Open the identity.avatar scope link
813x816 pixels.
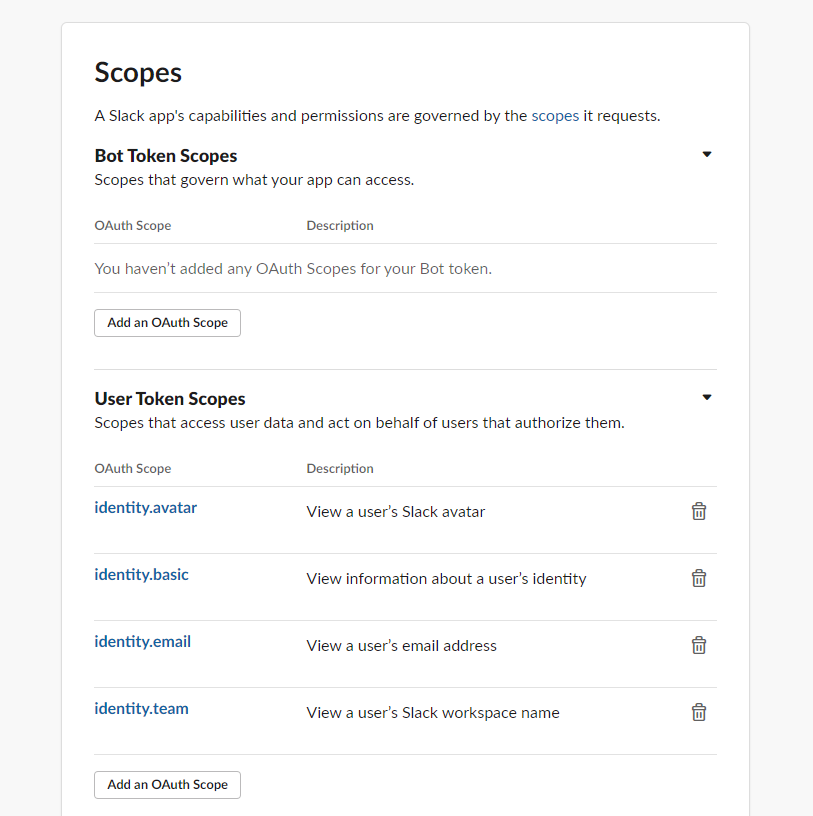pos(146,507)
